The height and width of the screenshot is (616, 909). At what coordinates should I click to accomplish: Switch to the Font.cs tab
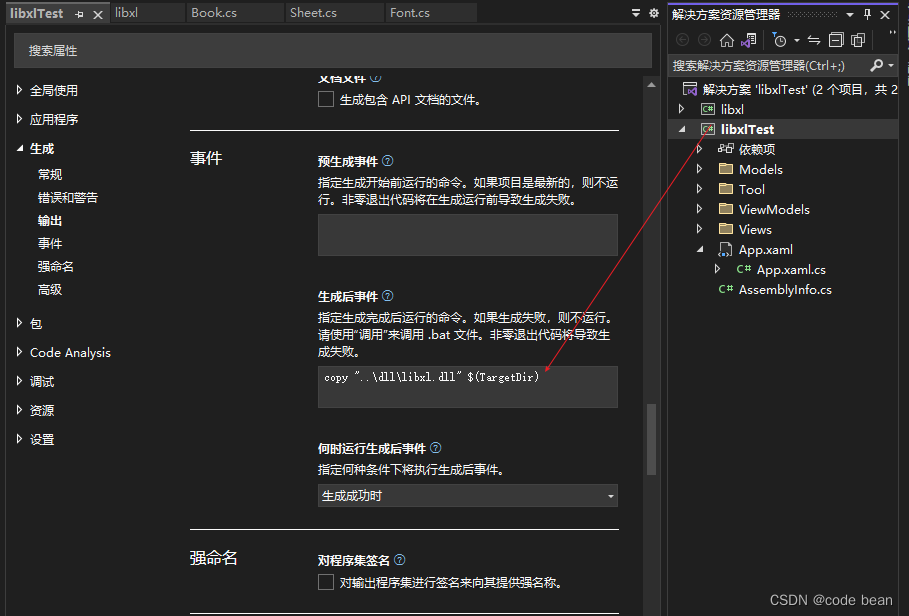pos(431,13)
